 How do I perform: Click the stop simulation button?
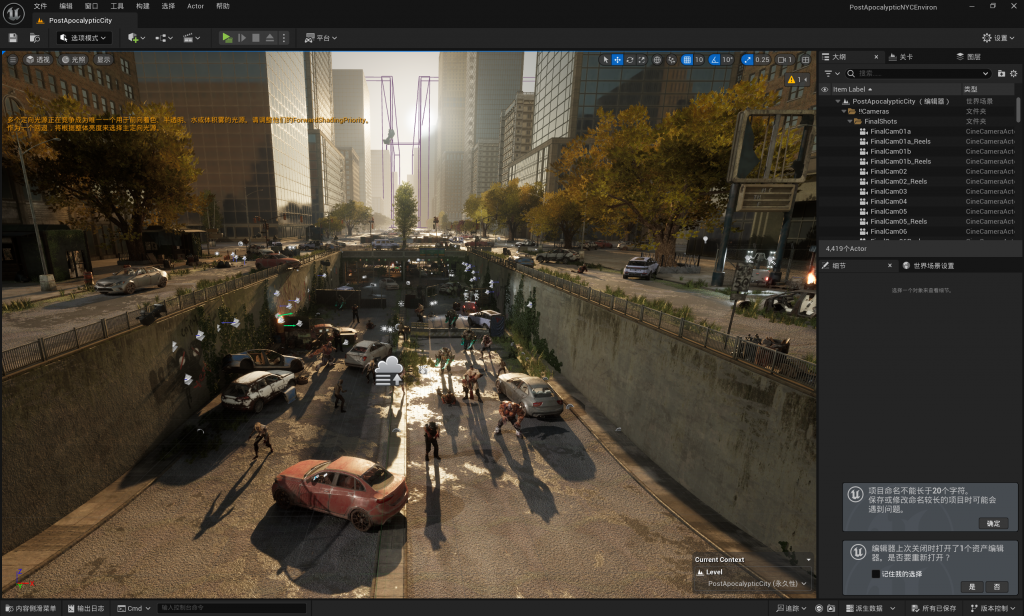[x=256, y=38]
